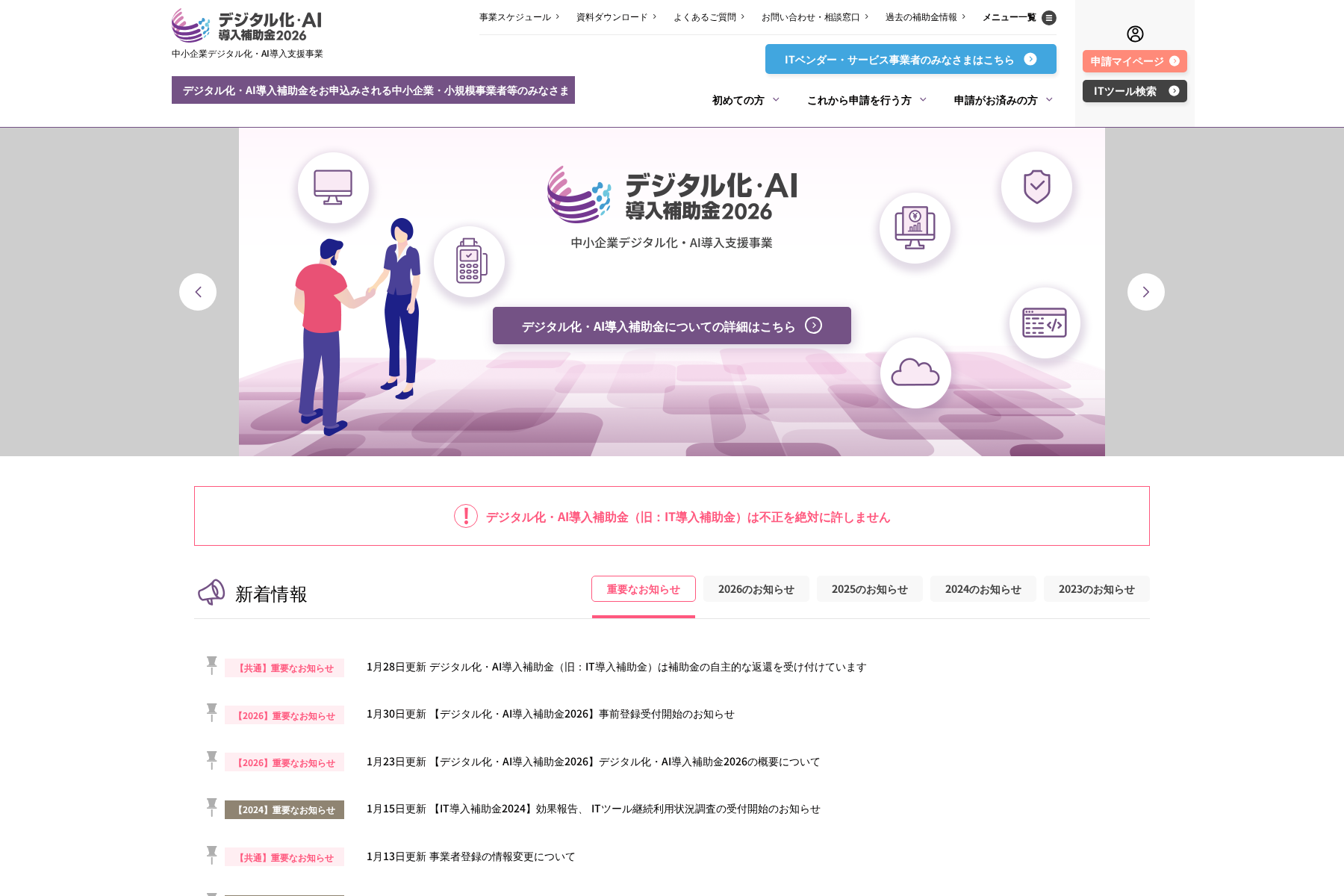The image size is (1344, 896).
Task: Click the cloud icon in hero banner
Action: (x=915, y=373)
